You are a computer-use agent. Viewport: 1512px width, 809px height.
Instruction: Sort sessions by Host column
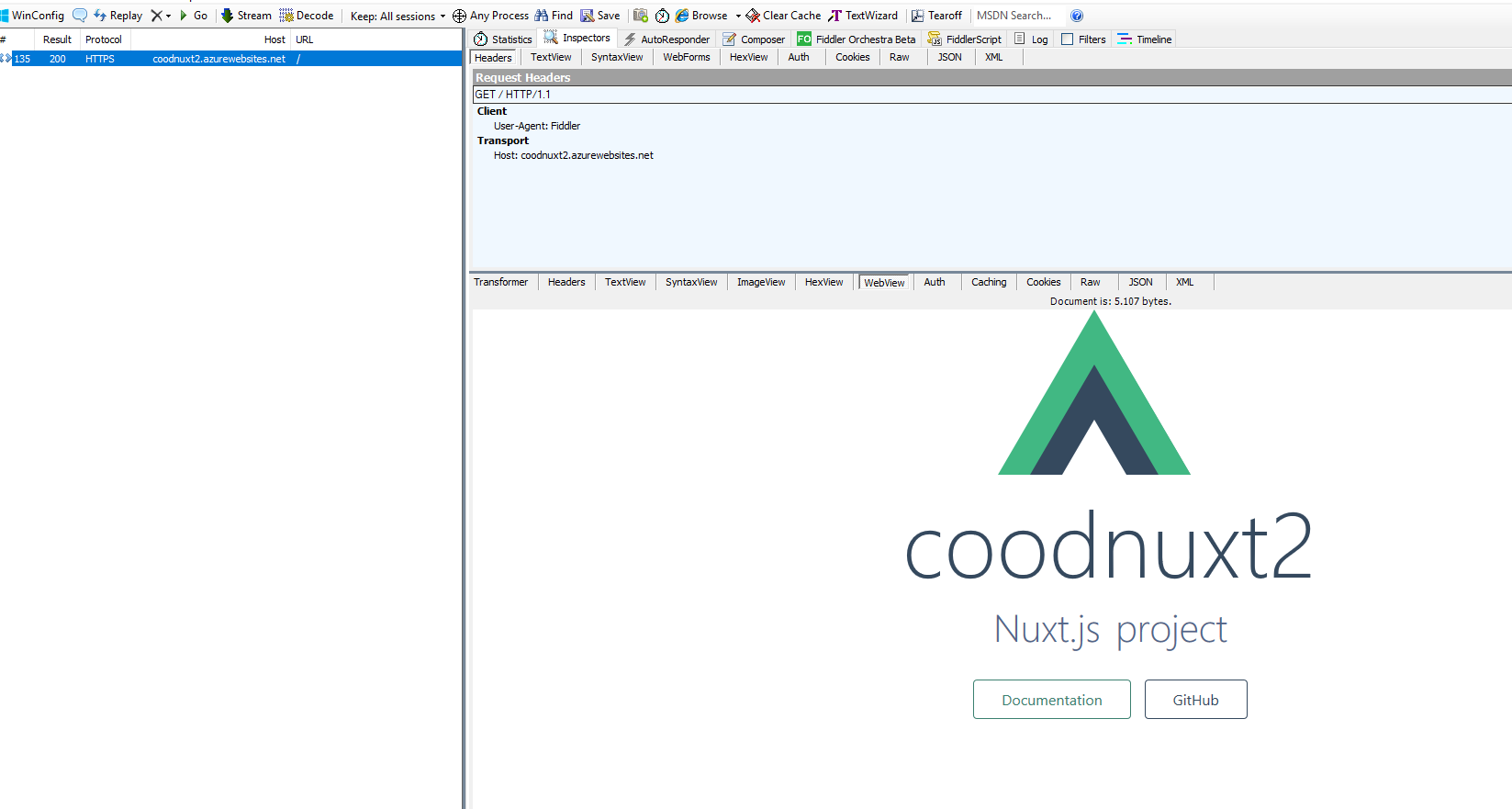(x=211, y=39)
